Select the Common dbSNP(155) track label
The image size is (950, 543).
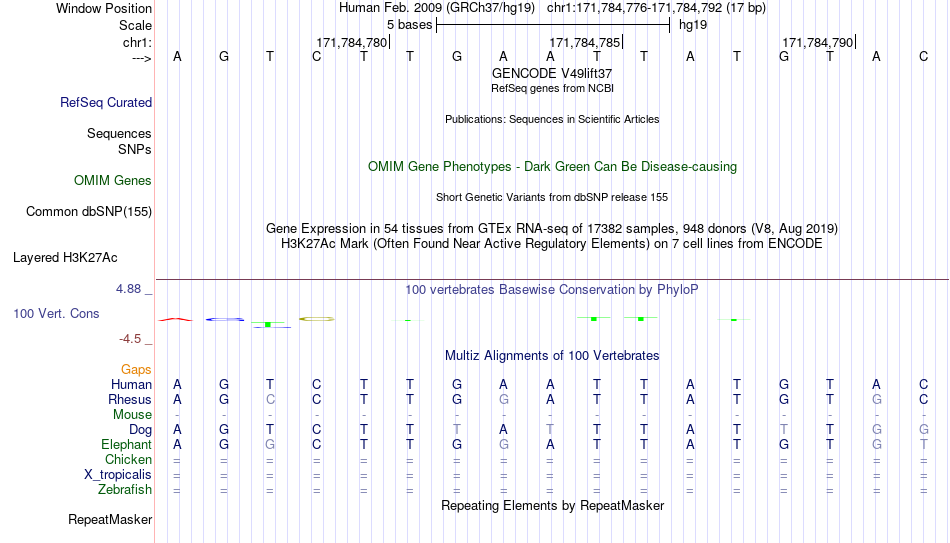pos(88,212)
